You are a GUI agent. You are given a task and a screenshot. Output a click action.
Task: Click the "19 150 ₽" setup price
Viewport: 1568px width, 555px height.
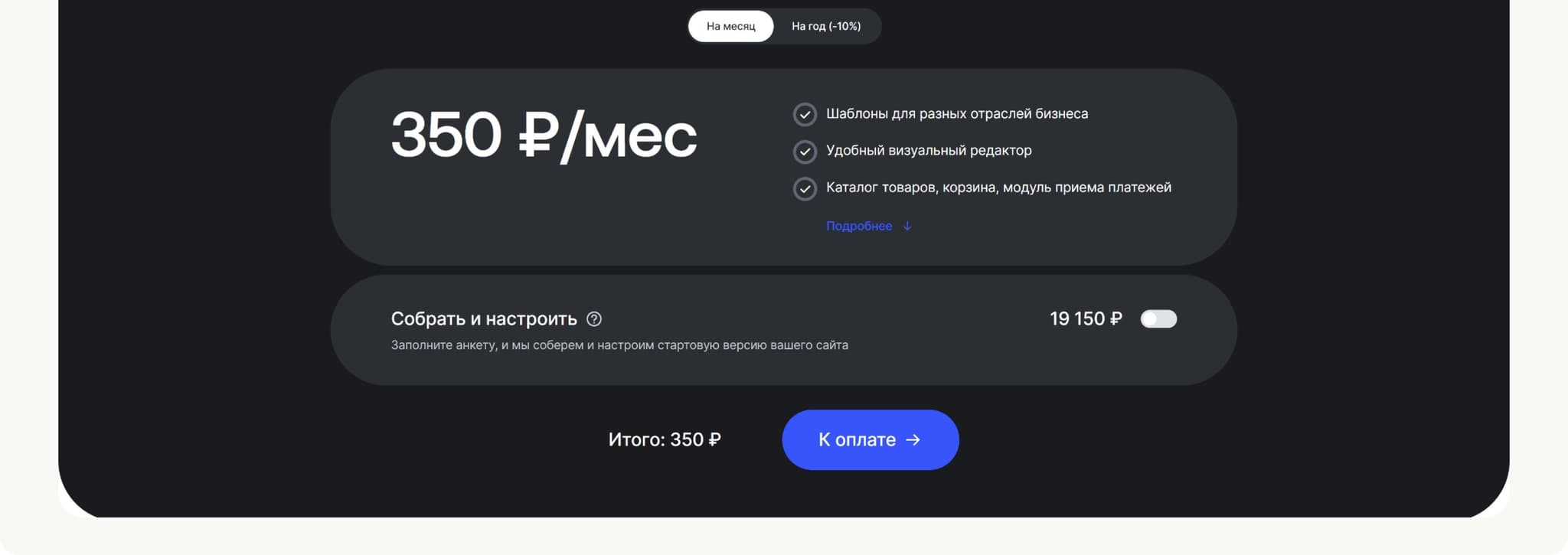click(1085, 319)
